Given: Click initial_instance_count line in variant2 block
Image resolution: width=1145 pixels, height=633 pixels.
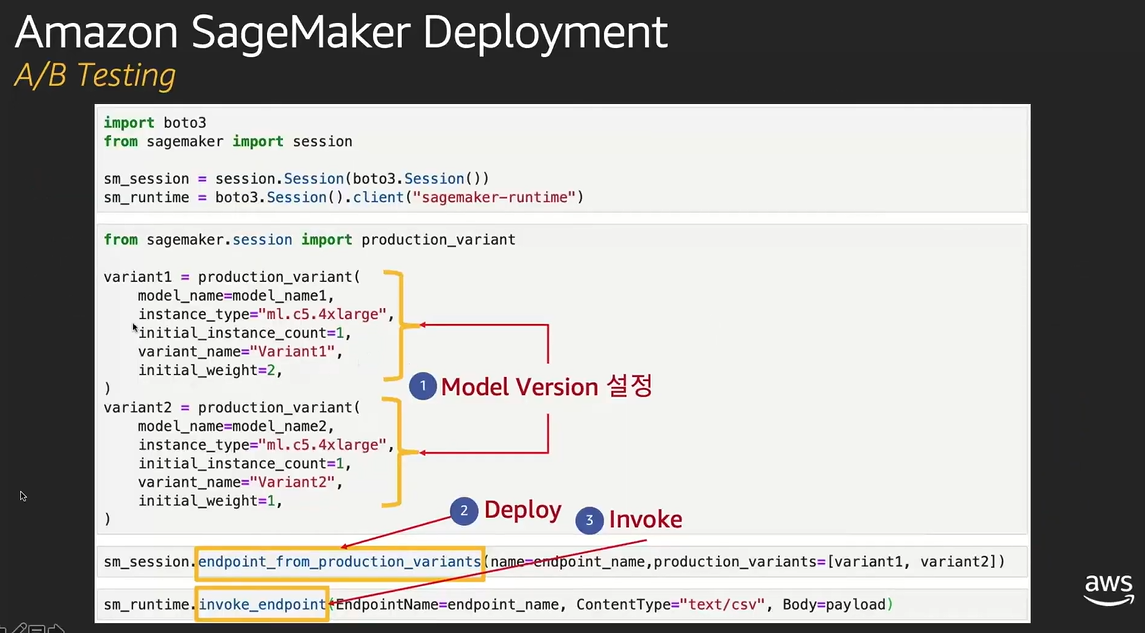Looking at the screenshot, I should click(245, 464).
